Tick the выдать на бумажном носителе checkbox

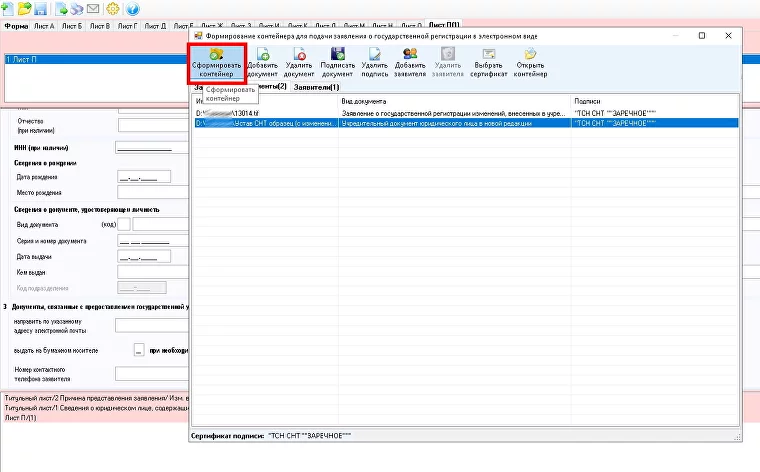(x=139, y=350)
